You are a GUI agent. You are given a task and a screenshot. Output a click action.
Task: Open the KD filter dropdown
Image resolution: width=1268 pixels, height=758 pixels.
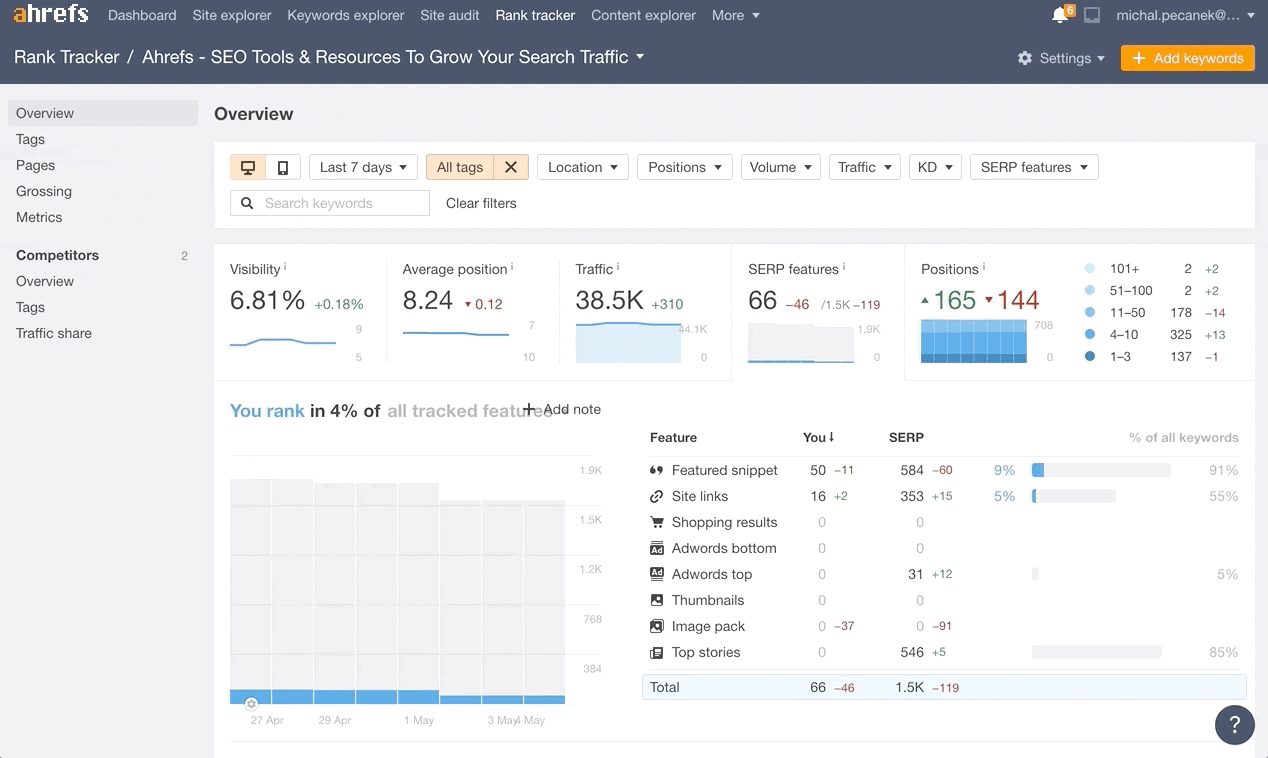(935, 167)
